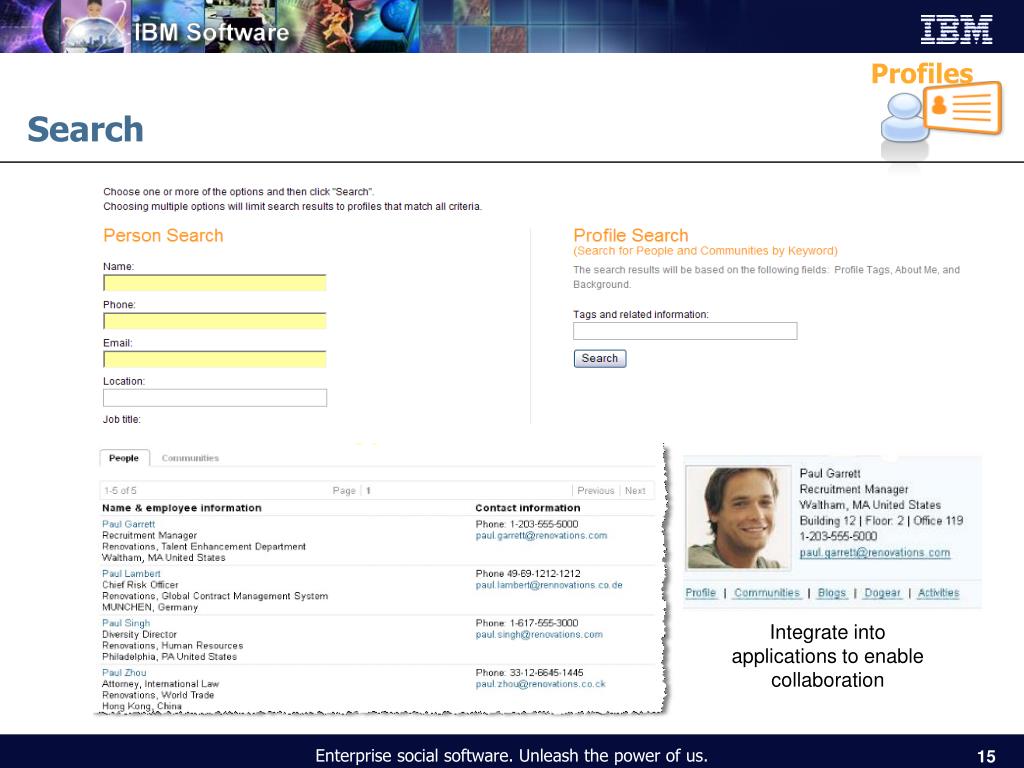Click 'Recruitment Manager' text in results list
The width and height of the screenshot is (1024, 768).
(150, 536)
